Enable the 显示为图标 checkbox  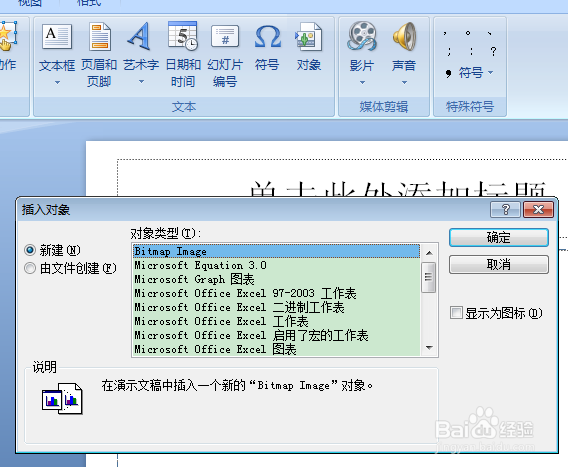point(456,313)
